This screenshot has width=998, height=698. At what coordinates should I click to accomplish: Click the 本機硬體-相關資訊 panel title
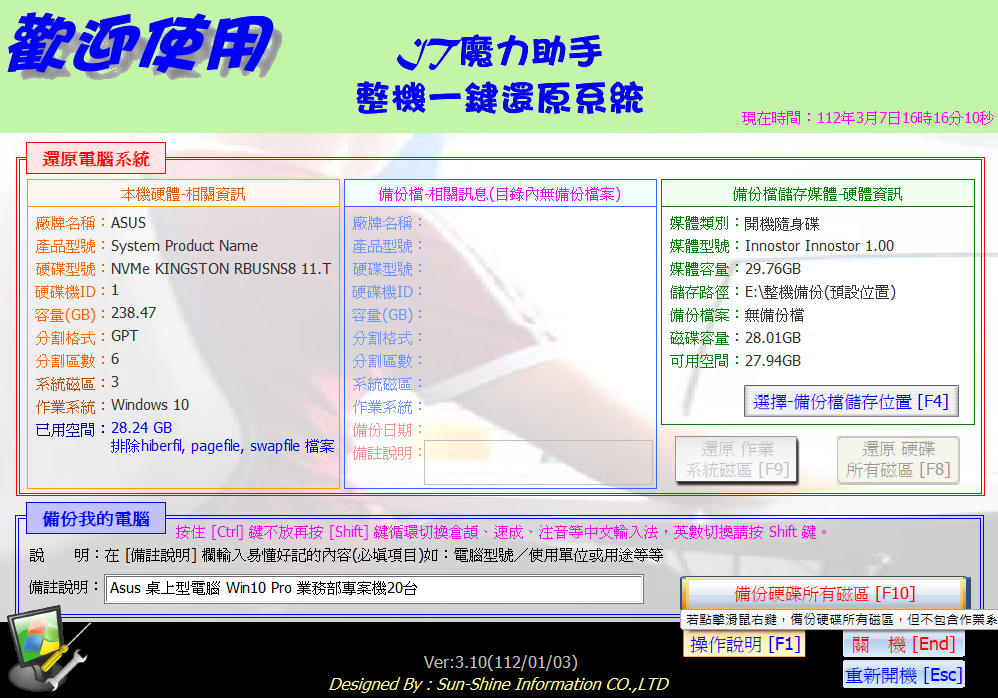(x=183, y=194)
